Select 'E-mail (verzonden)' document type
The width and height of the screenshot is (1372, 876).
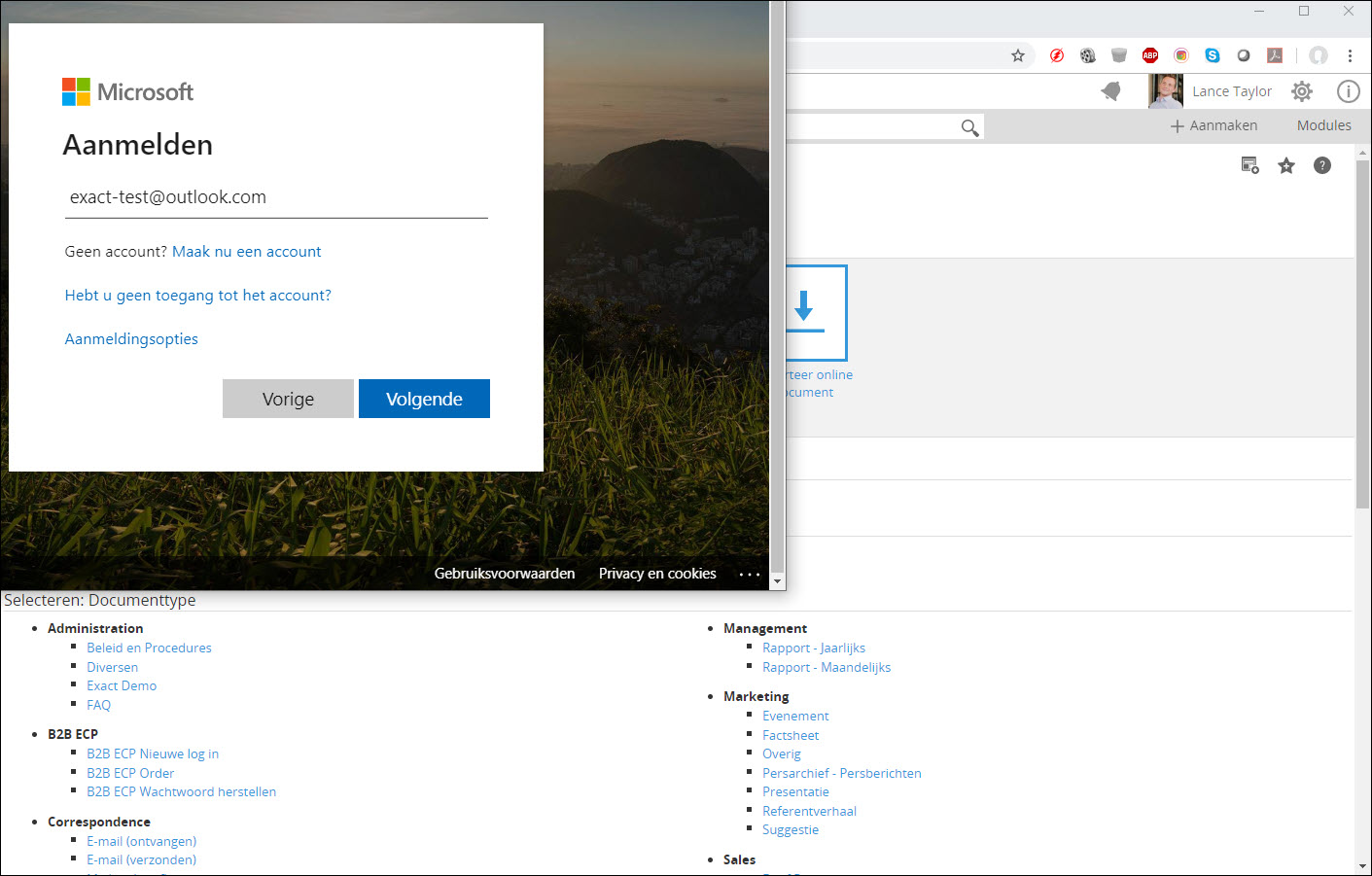click(x=141, y=860)
